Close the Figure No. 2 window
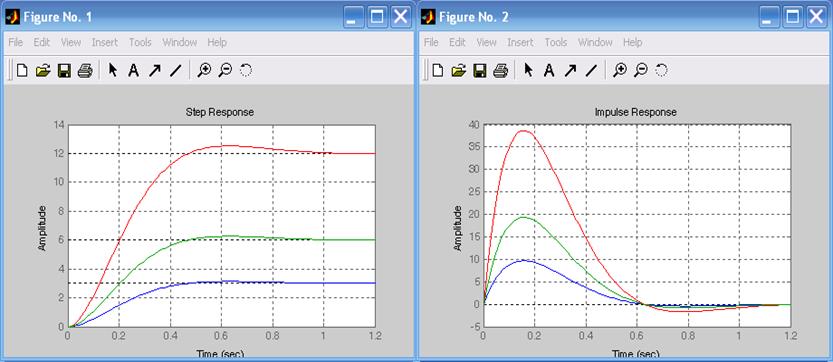The image size is (833, 362). coord(817,17)
